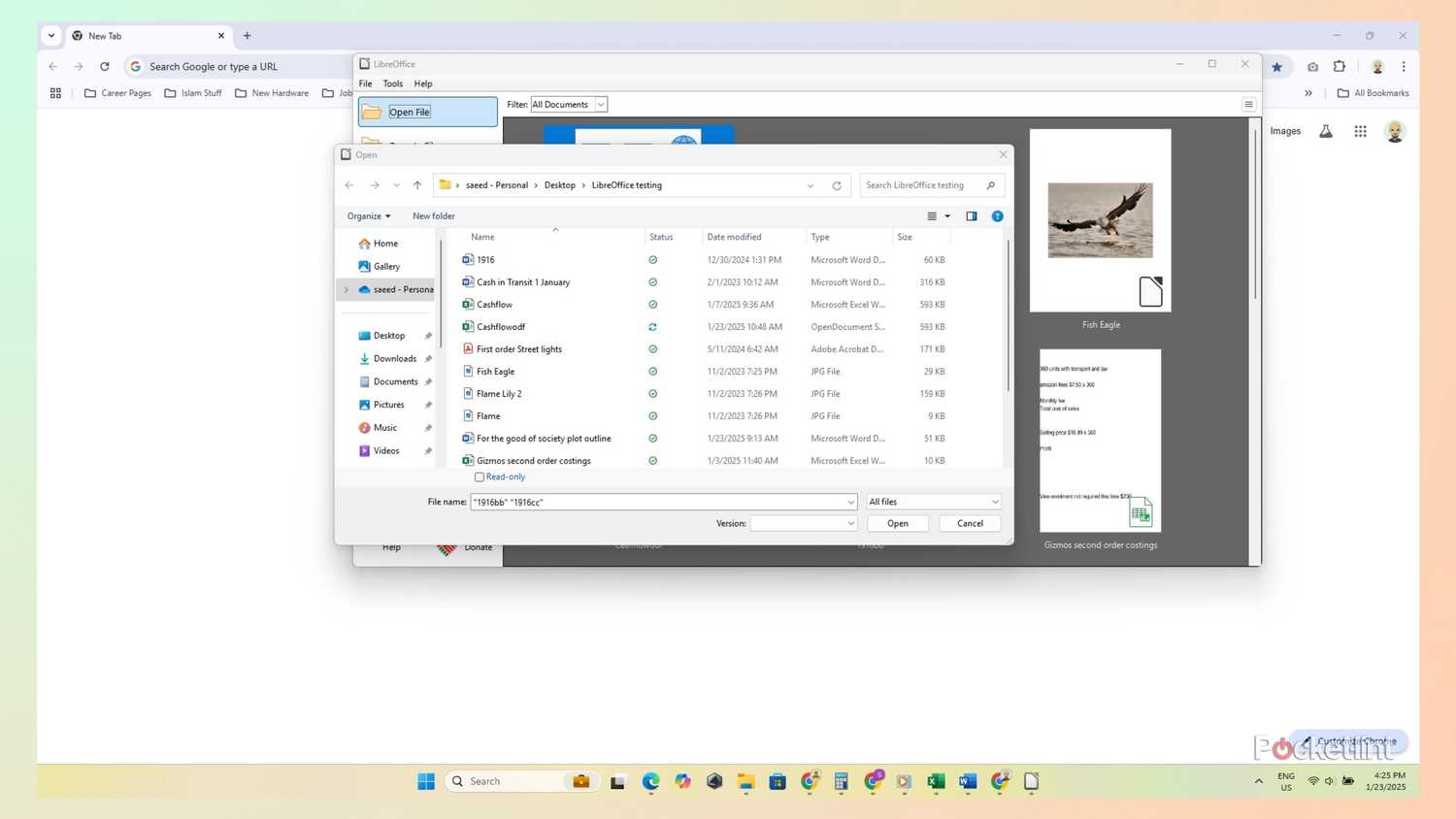Expand the saeed - Personal sidebar entry
1456x819 pixels.
pyautogui.click(x=347, y=289)
